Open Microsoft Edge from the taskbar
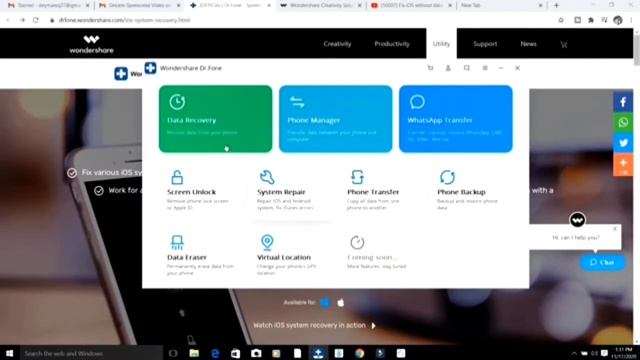 pyautogui.click(x=215, y=353)
